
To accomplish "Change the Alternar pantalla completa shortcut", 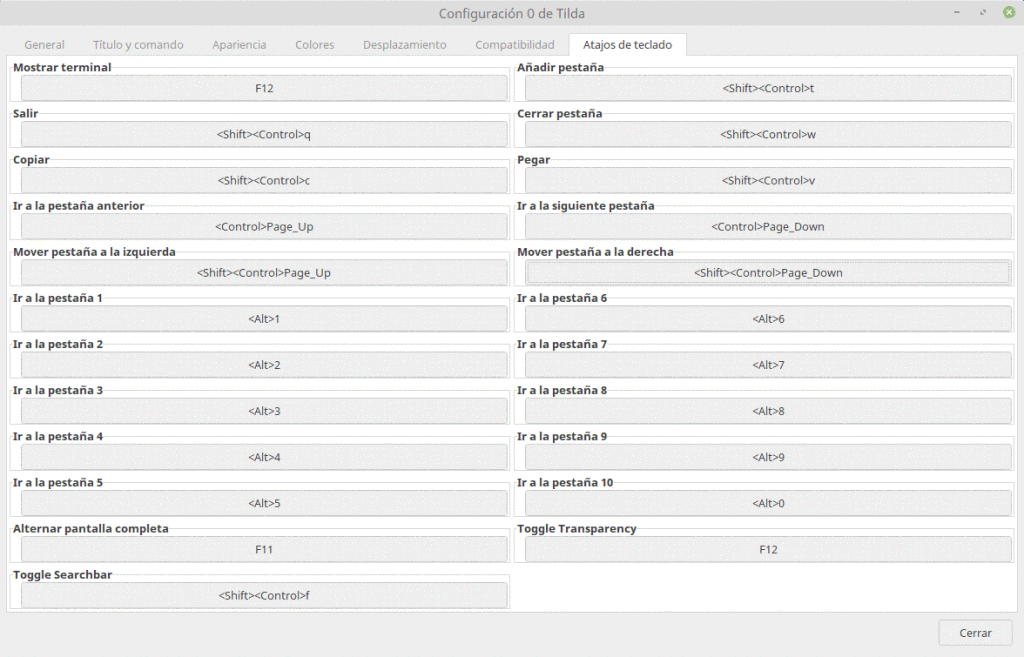I will 263,549.
